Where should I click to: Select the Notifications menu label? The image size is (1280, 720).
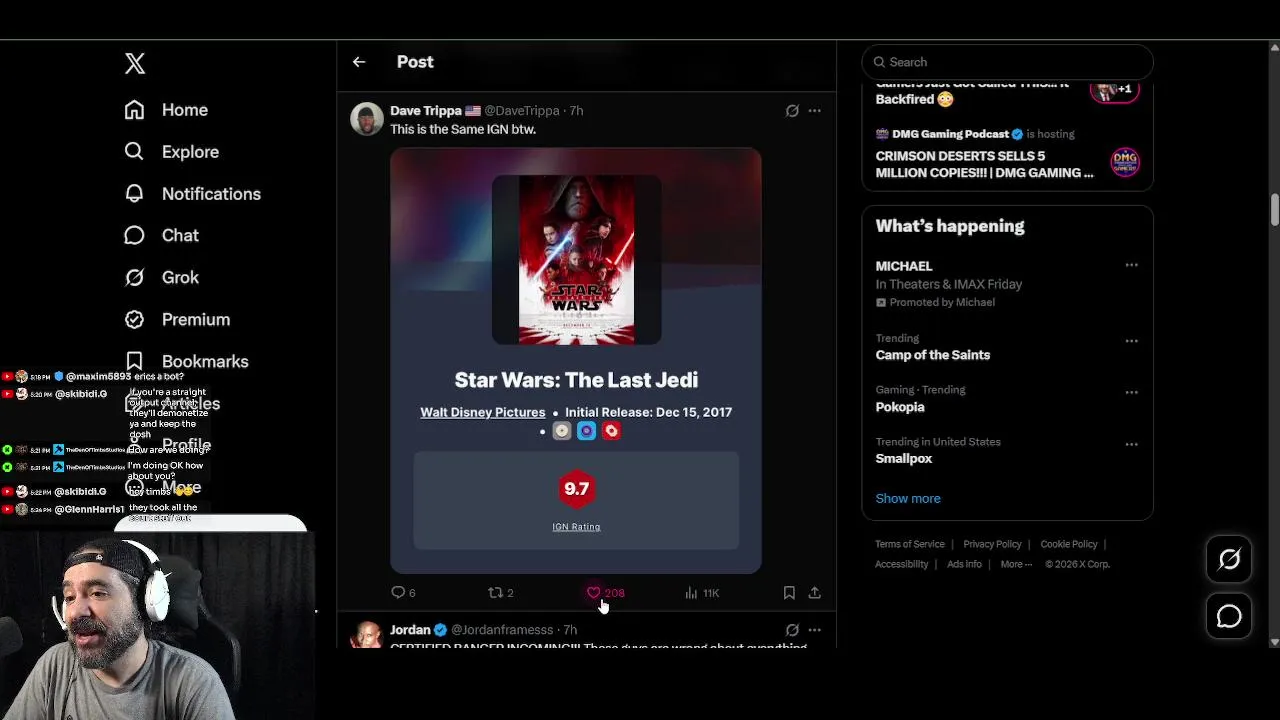(211, 194)
